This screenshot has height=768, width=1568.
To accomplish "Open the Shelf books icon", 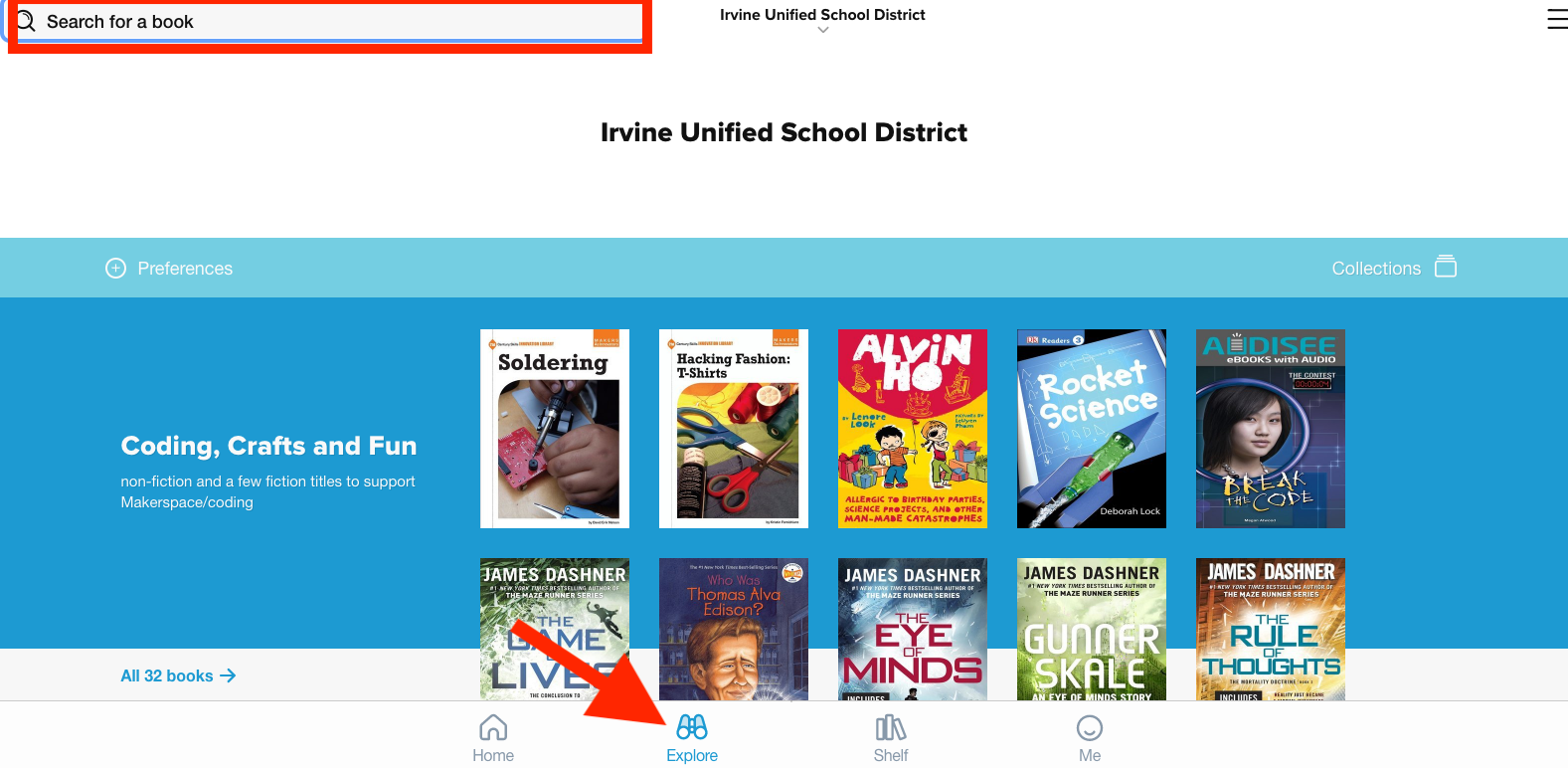I will pos(891,728).
